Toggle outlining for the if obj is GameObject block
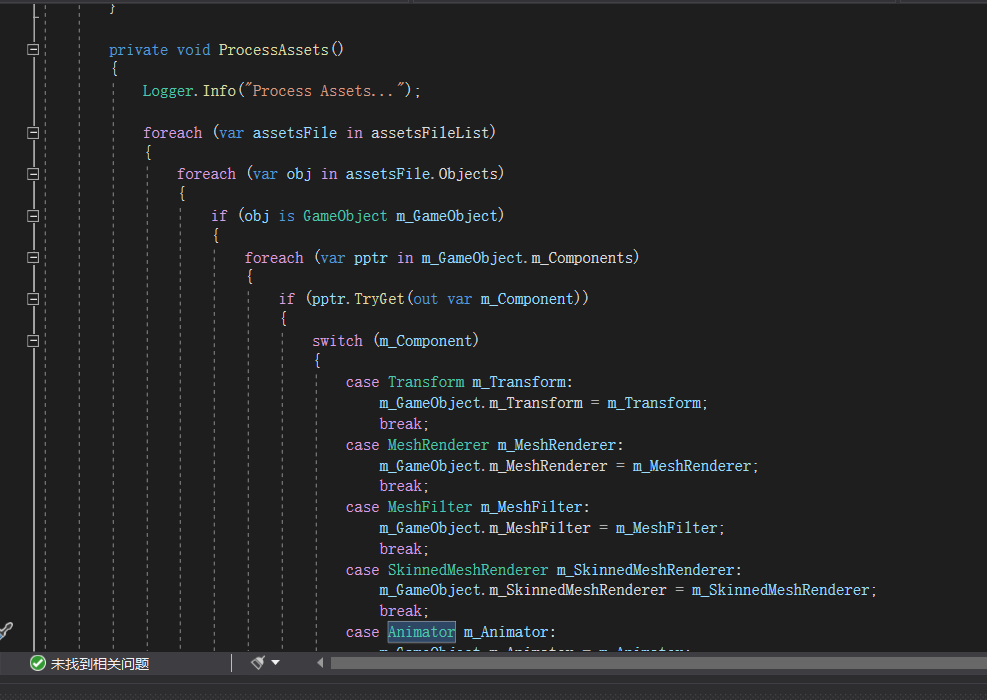The height and width of the screenshot is (700, 987). (x=33, y=216)
